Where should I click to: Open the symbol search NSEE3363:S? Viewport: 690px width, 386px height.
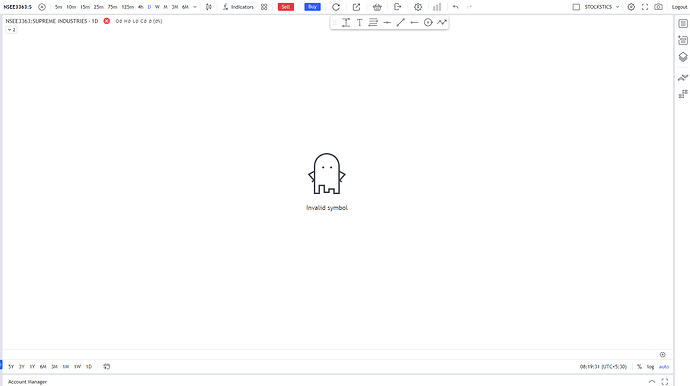[18, 7]
